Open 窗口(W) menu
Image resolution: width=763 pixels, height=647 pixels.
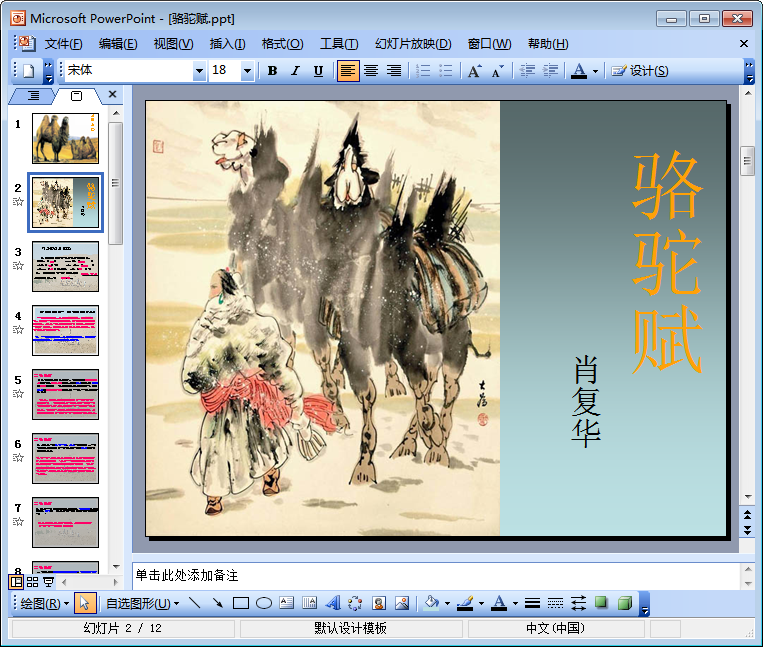tap(490, 44)
